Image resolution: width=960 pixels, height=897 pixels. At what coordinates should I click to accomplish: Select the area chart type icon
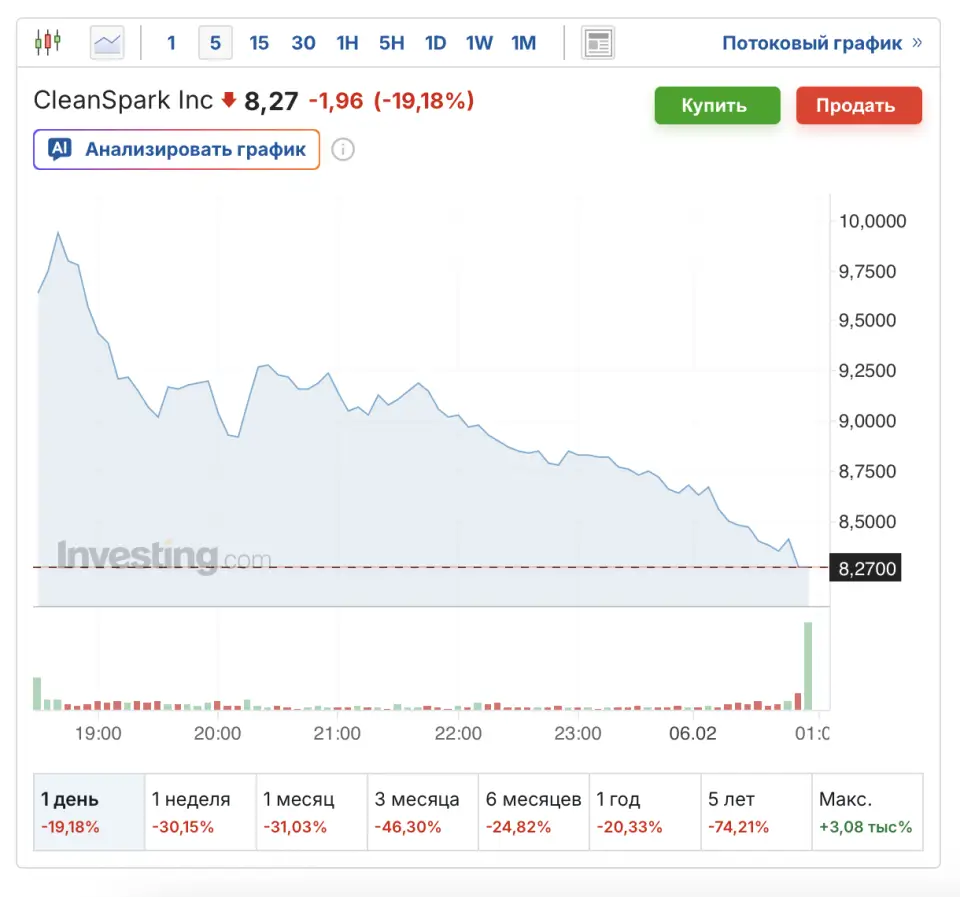pyautogui.click(x=107, y=43)
